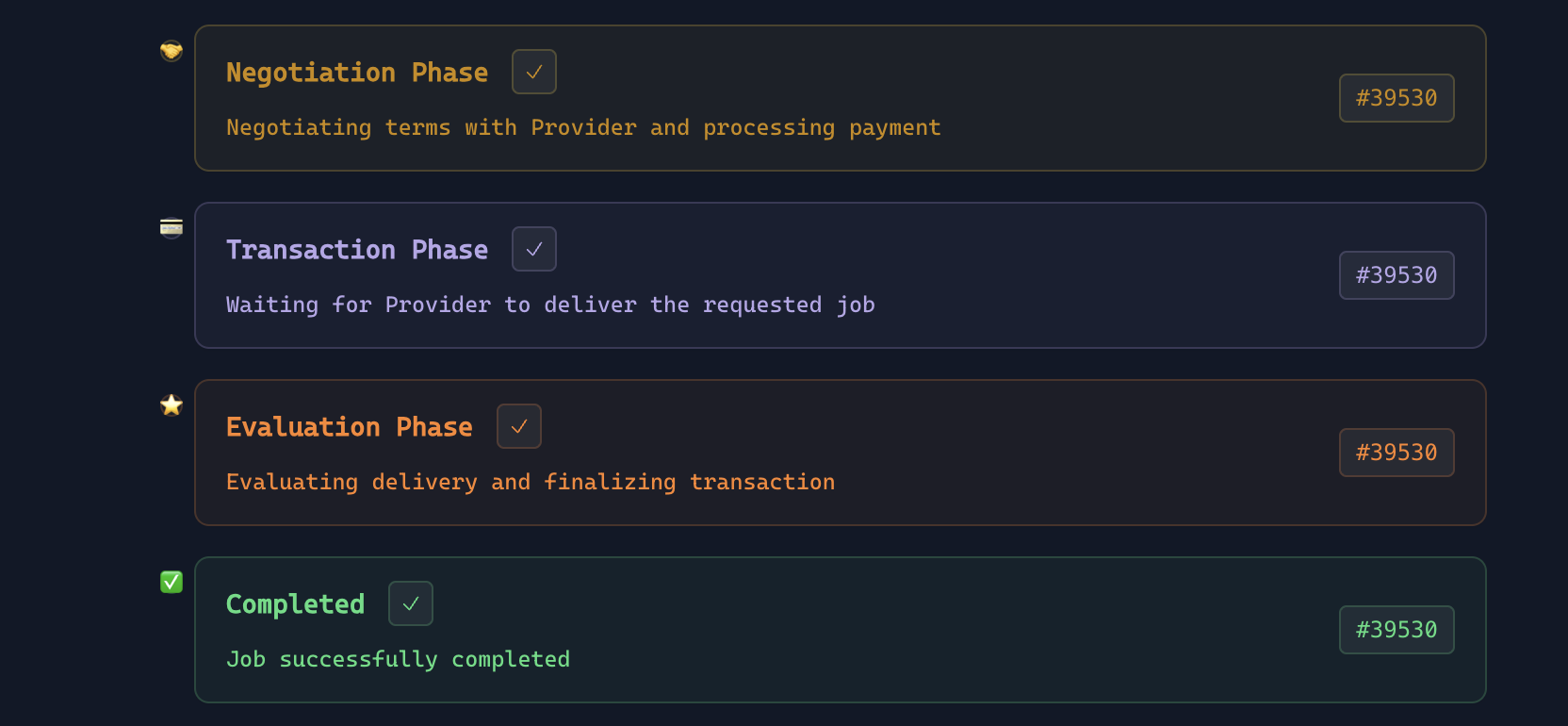Click the #39530 badge in Transaction Phase

click(1396, 275)
